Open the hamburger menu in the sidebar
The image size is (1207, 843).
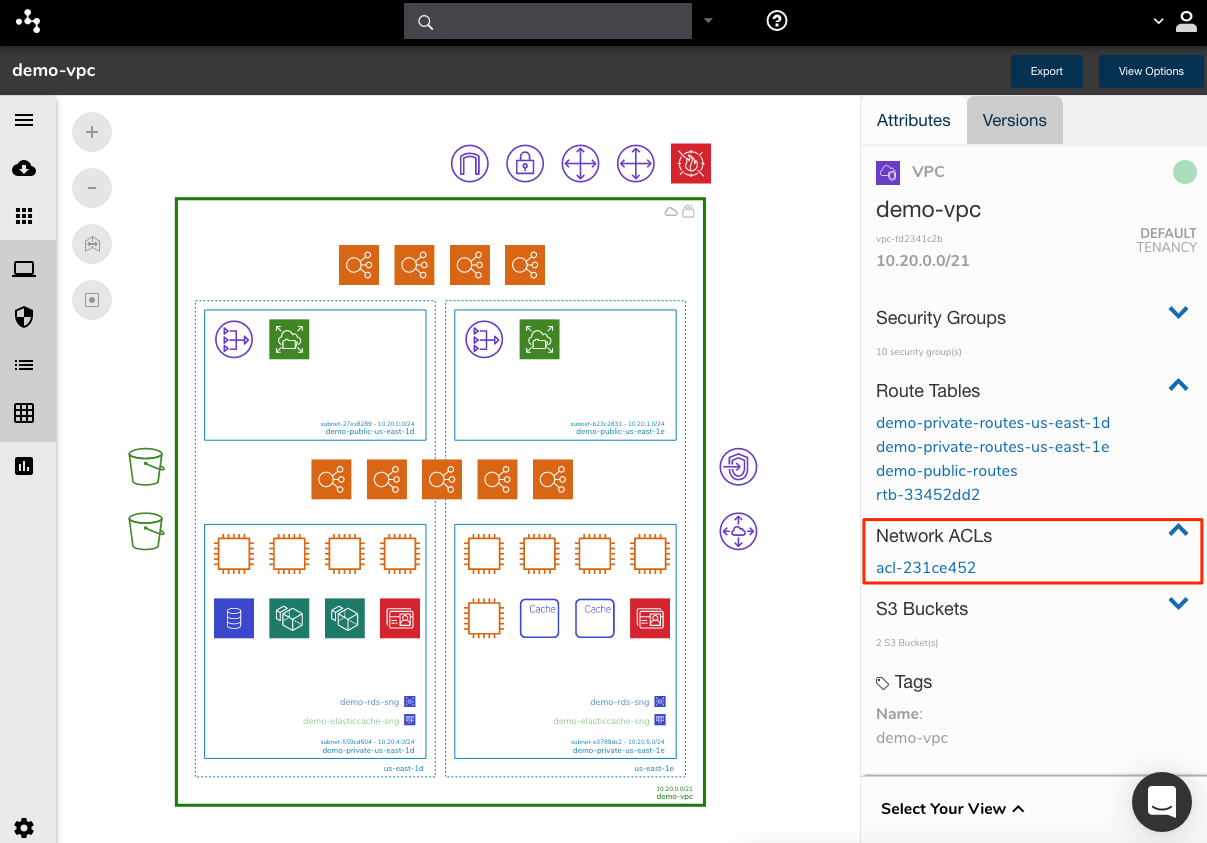click(24, 120)
